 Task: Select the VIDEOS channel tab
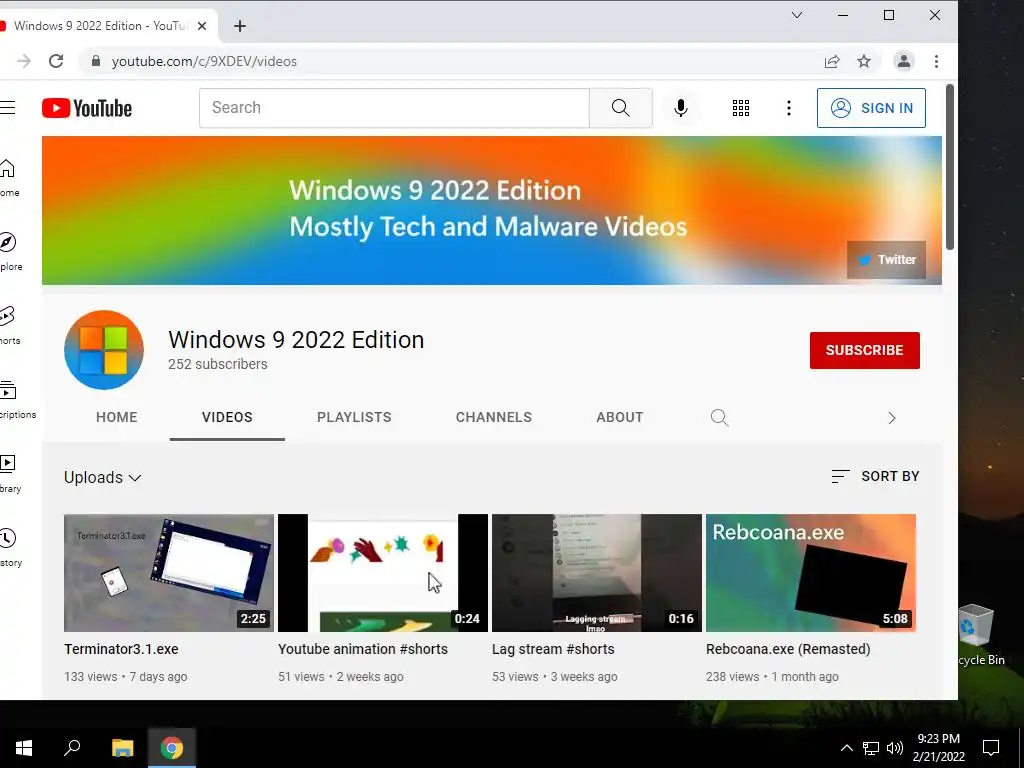[x=227, y=417]
